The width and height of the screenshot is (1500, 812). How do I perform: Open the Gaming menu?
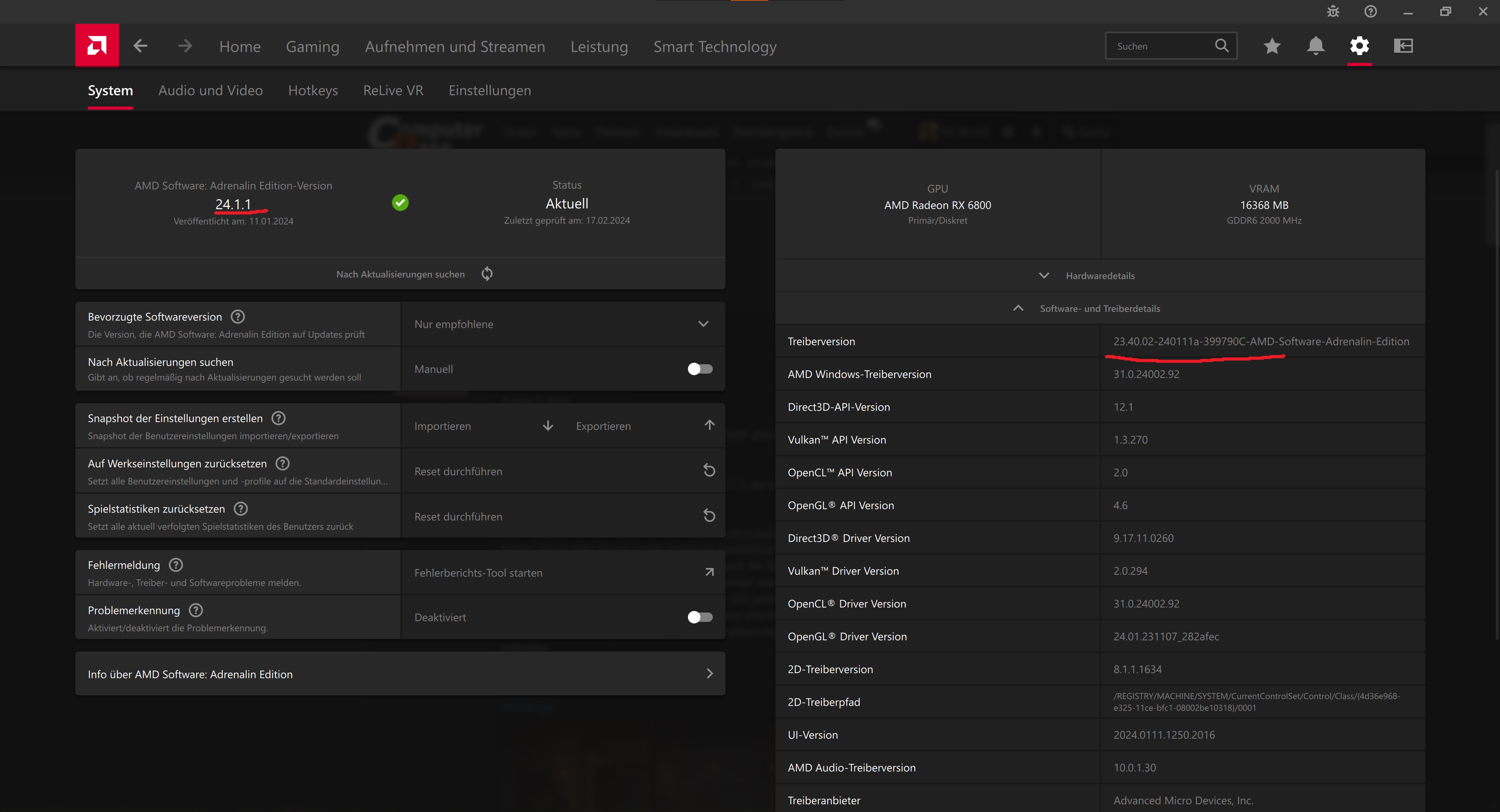[312, 46]
